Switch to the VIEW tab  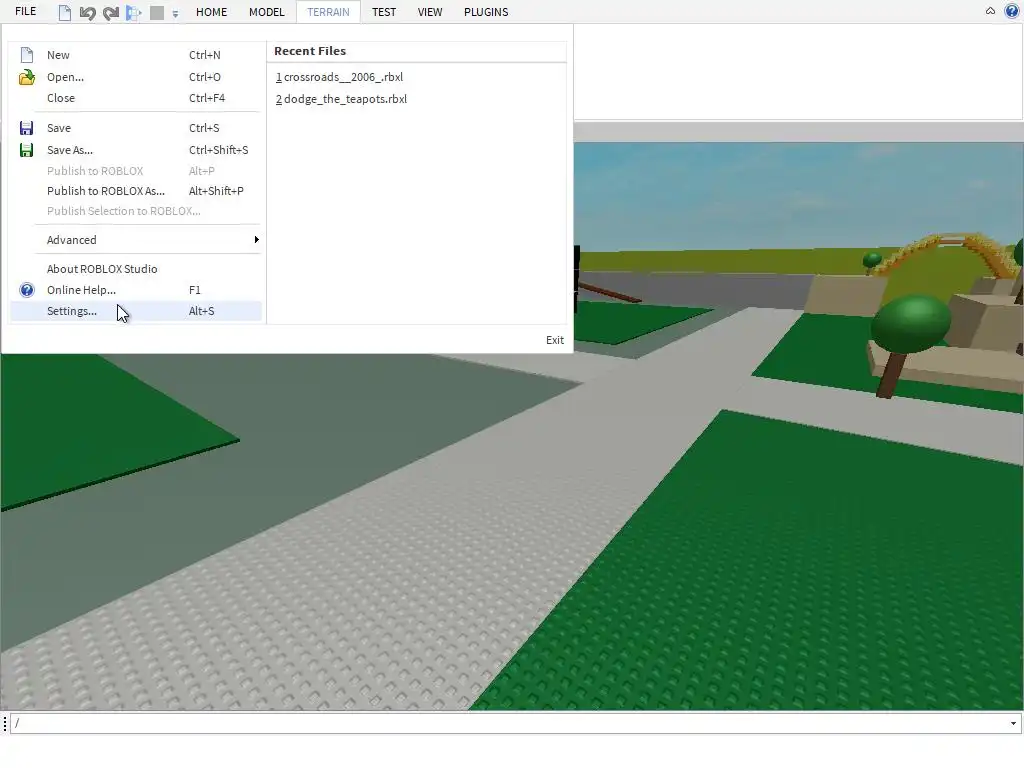point(430,12)
